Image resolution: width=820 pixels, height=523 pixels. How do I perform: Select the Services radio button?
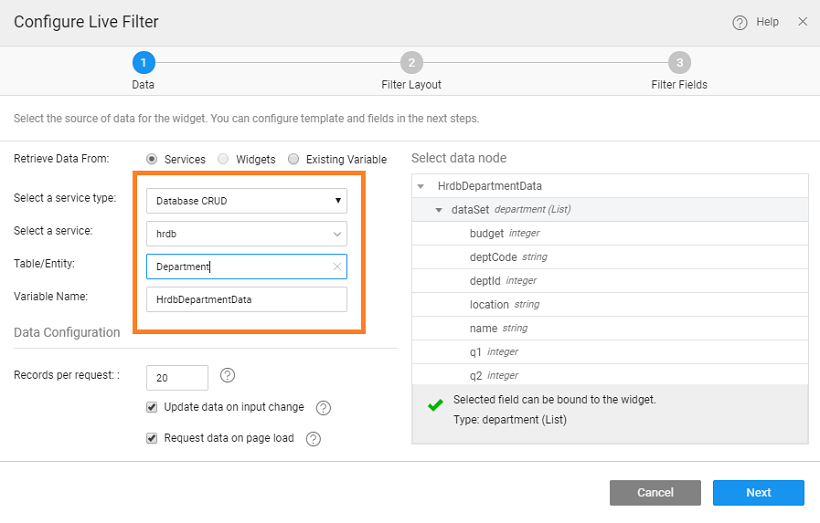(x=152, y=159)
